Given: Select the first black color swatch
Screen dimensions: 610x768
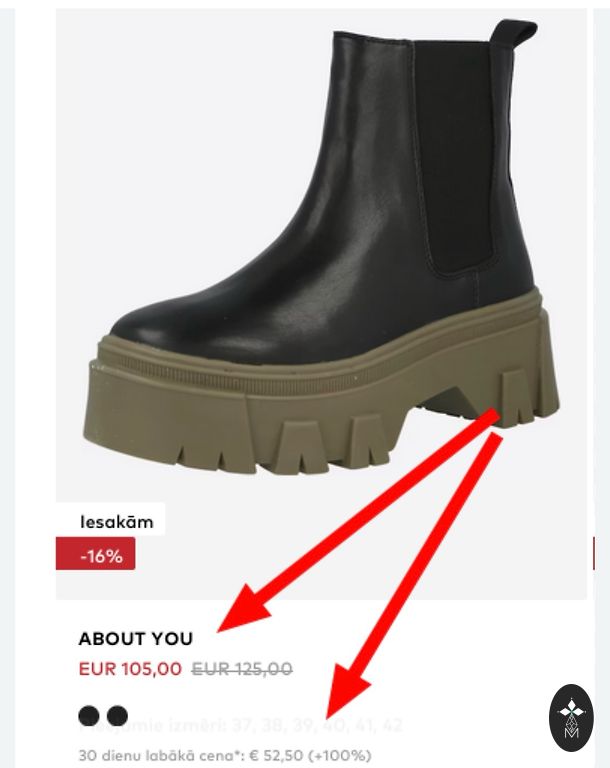Looking at the screenshot, I should [x=89, y=716].
